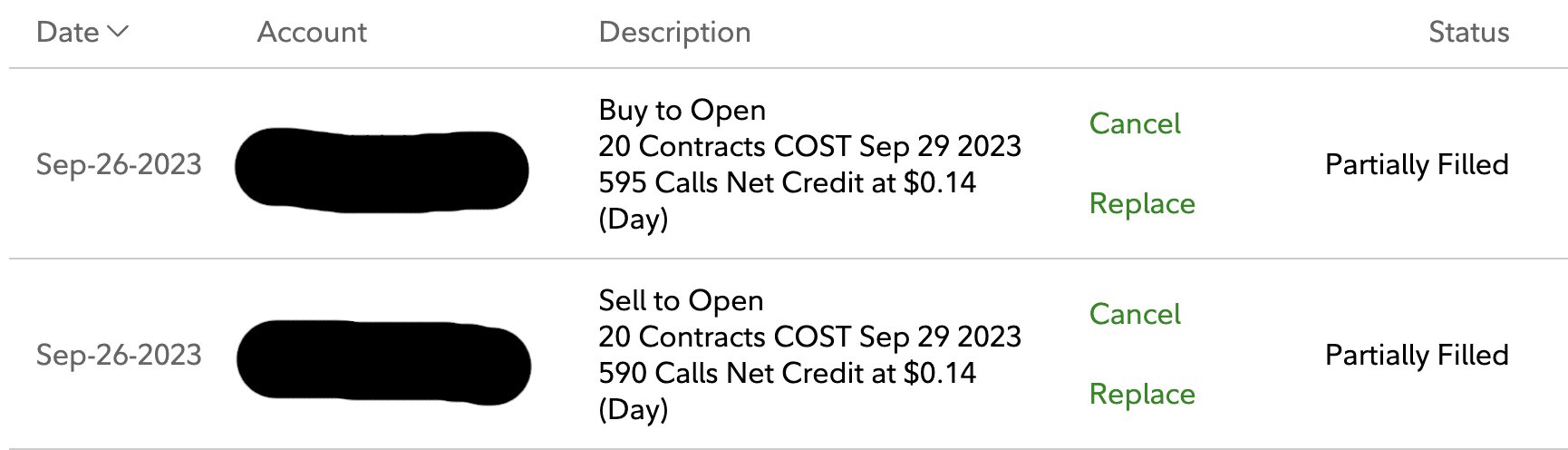Click the Status column header
Screen dimensions: 1568x450
click(1468, 32)
